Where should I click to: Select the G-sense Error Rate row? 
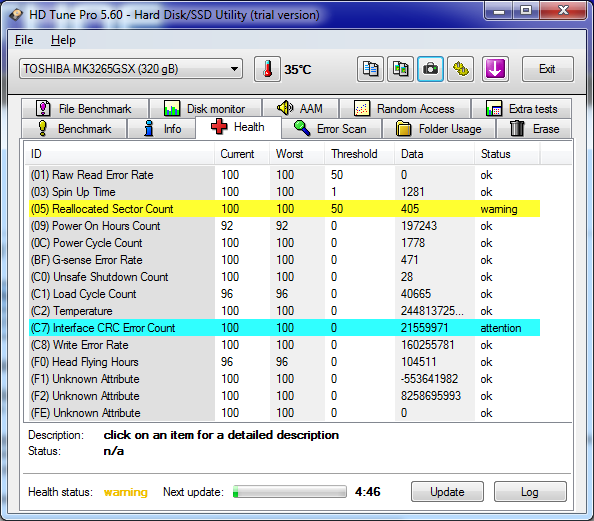[284, 260]
